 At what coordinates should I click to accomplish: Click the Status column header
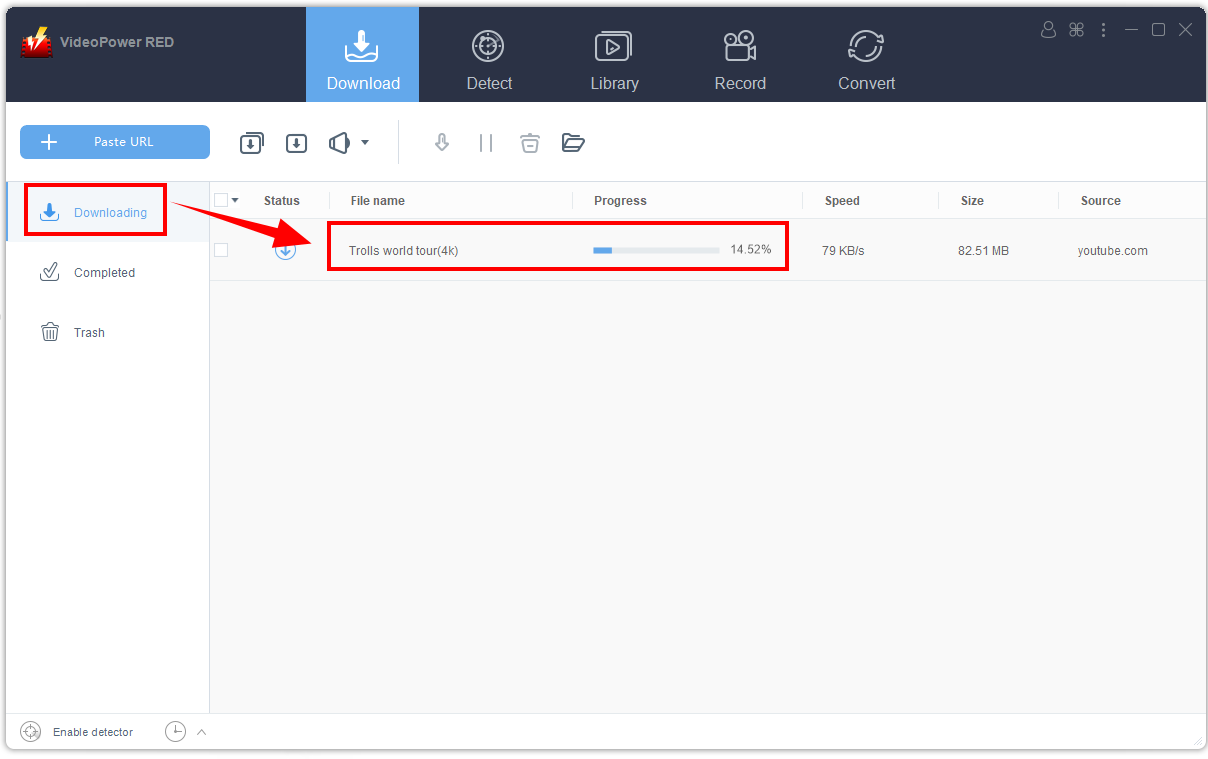tap(282, 201)
